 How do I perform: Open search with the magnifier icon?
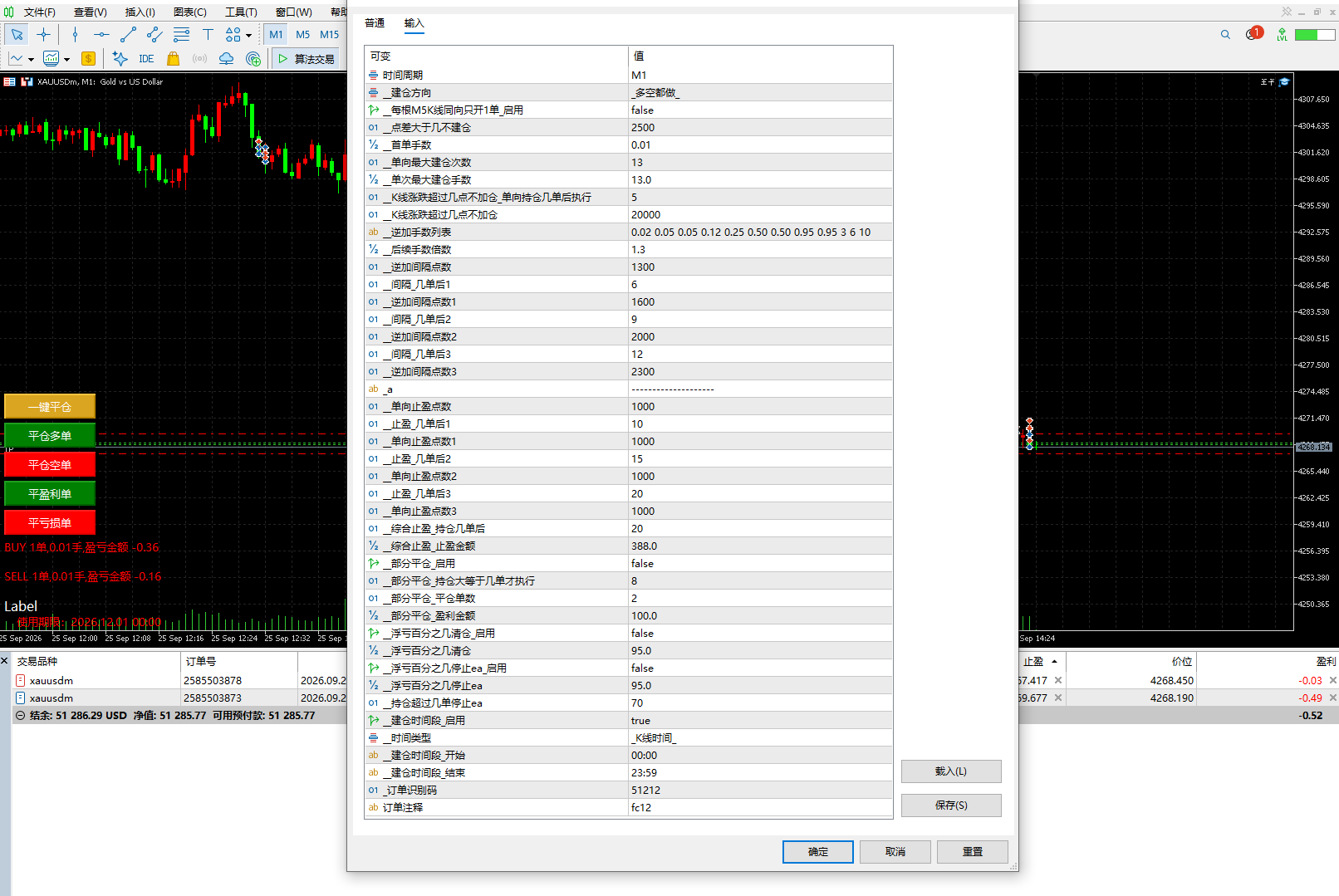click(1225, 34)
